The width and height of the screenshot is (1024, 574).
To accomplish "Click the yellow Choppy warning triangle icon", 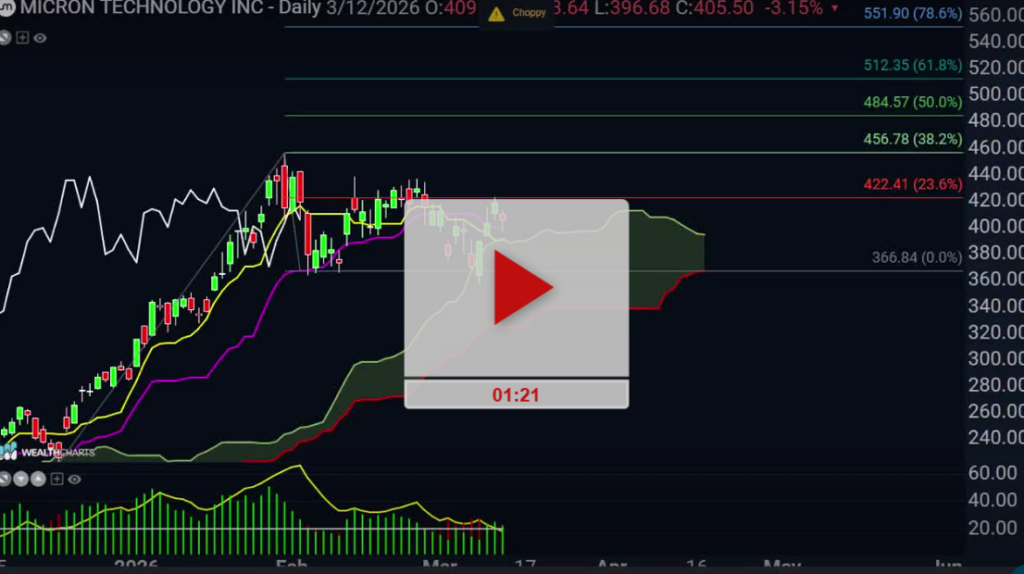I will (496, 14).
